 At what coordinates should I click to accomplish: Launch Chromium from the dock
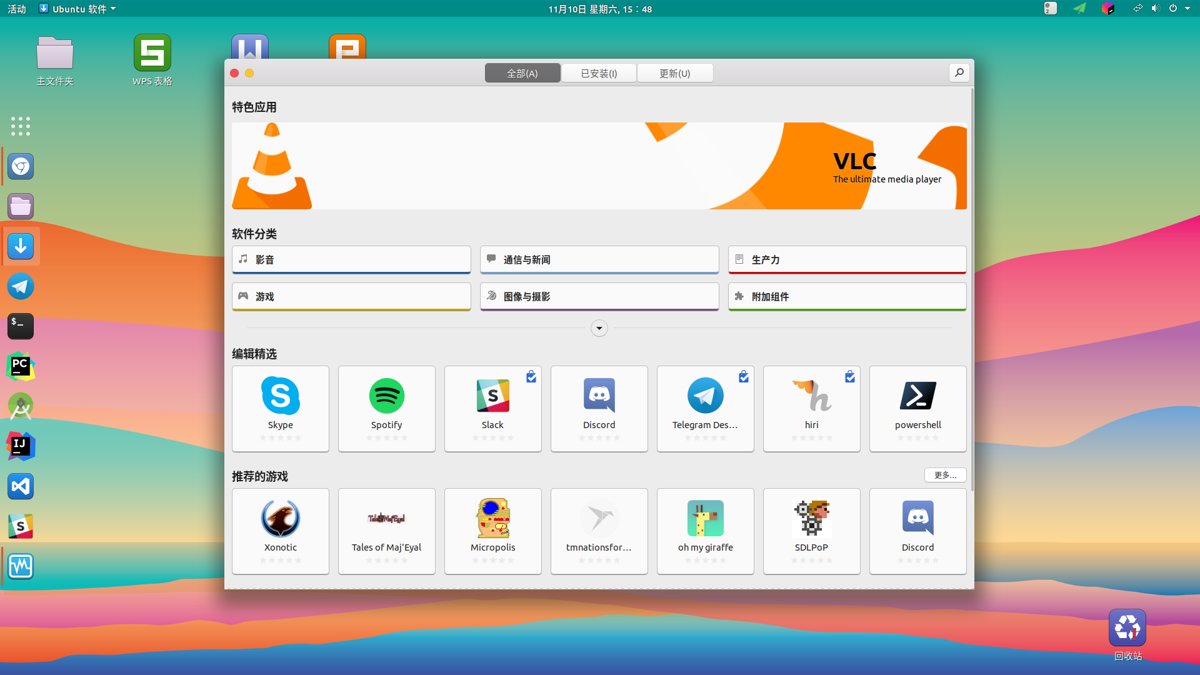pos(21,166)
